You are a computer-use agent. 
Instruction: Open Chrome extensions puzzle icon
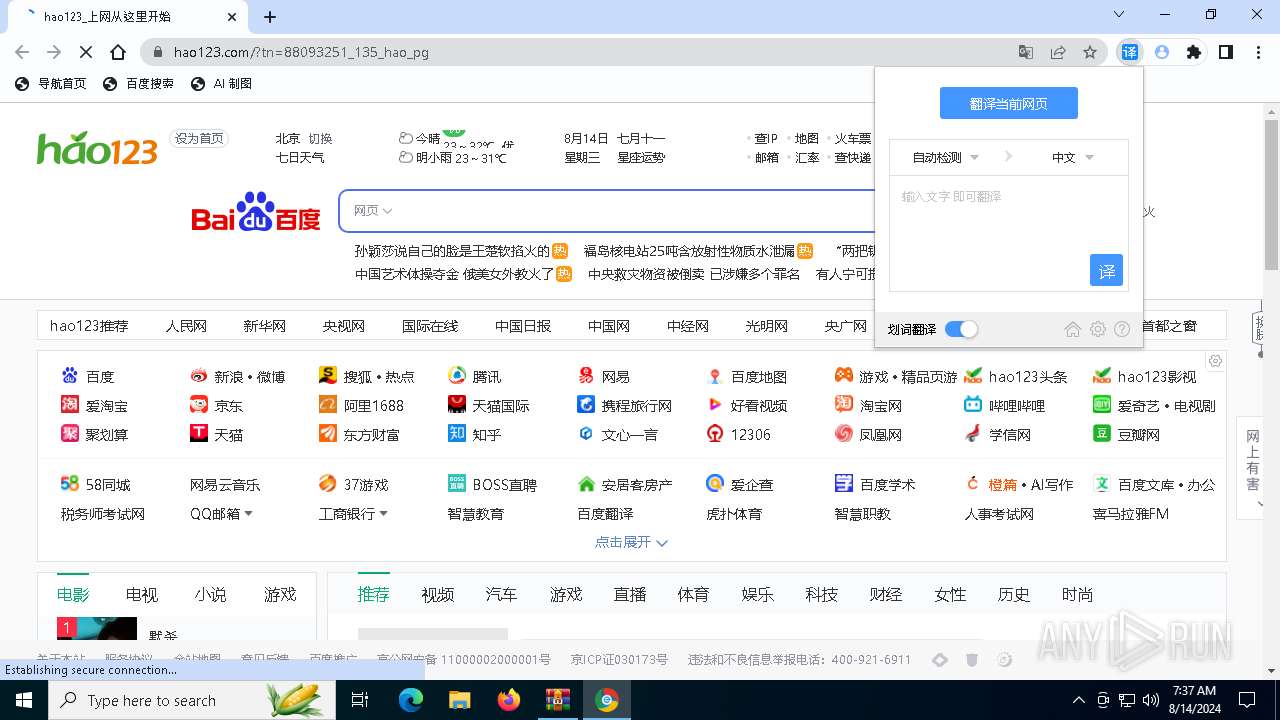pyautogui.click(x=1193, y=52)
